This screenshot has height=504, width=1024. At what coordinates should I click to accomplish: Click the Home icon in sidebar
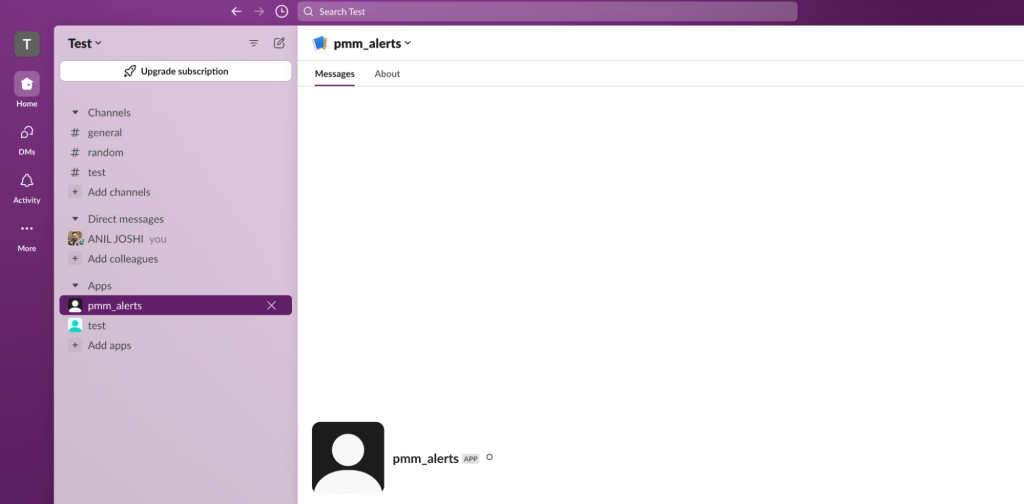(27, 85)
